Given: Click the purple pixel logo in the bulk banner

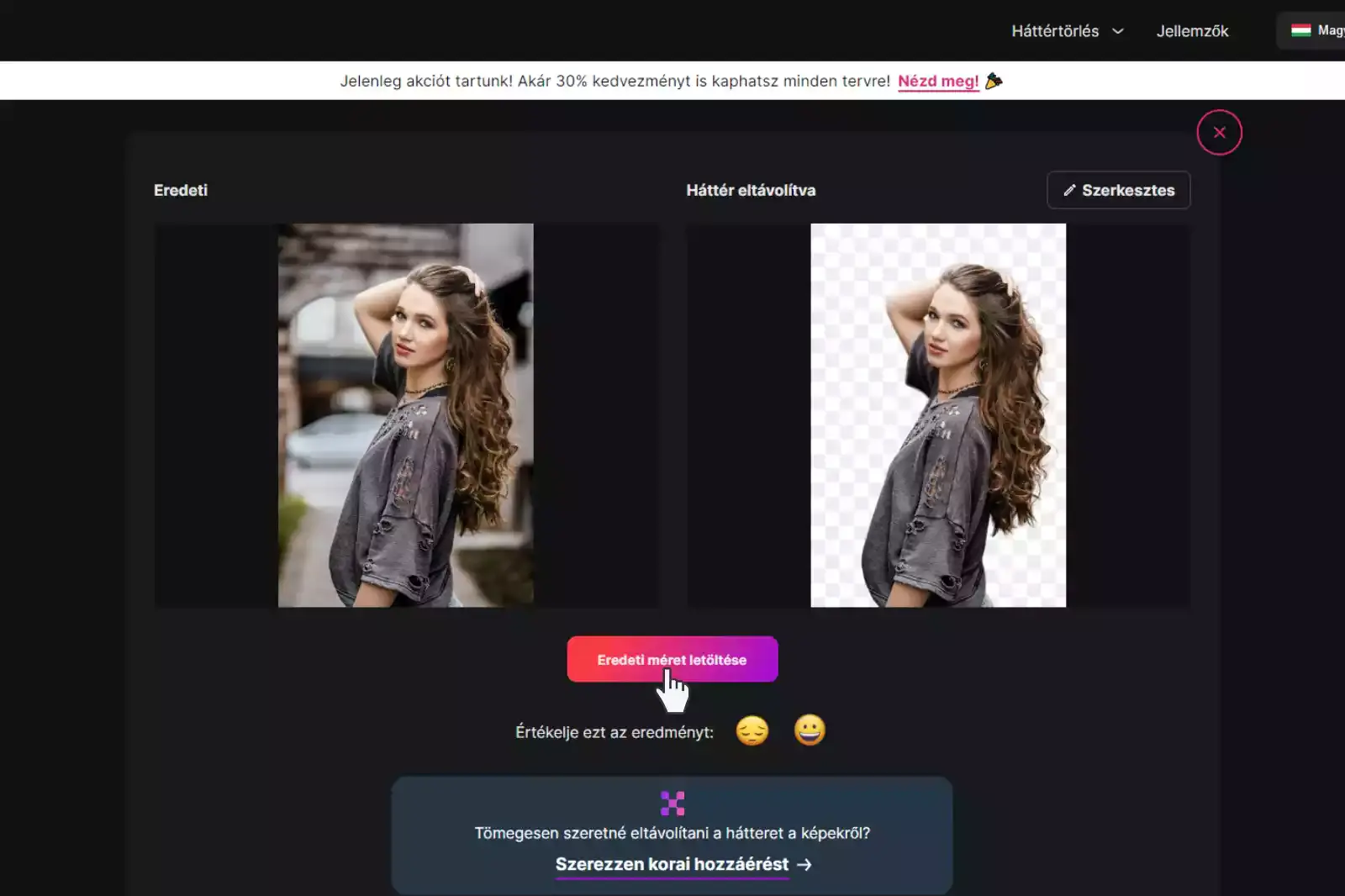Looking at the screenshot, I should coord(672,804).
